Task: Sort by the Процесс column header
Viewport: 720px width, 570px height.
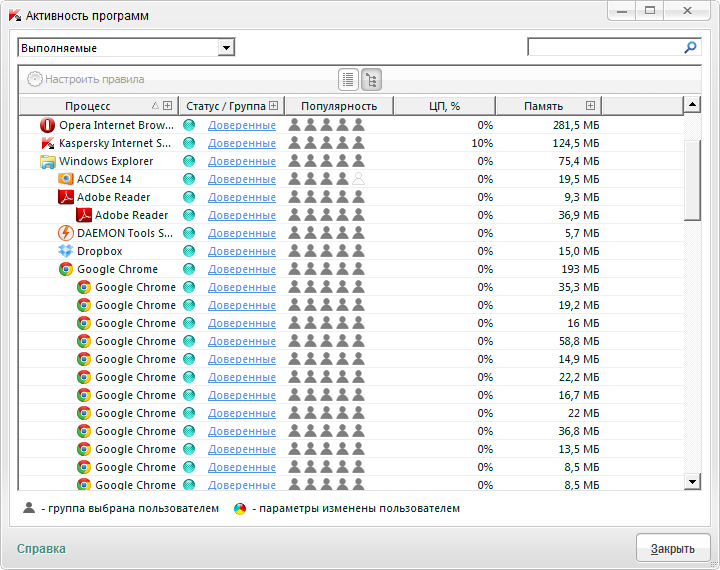Action: [x=88, y=106]
